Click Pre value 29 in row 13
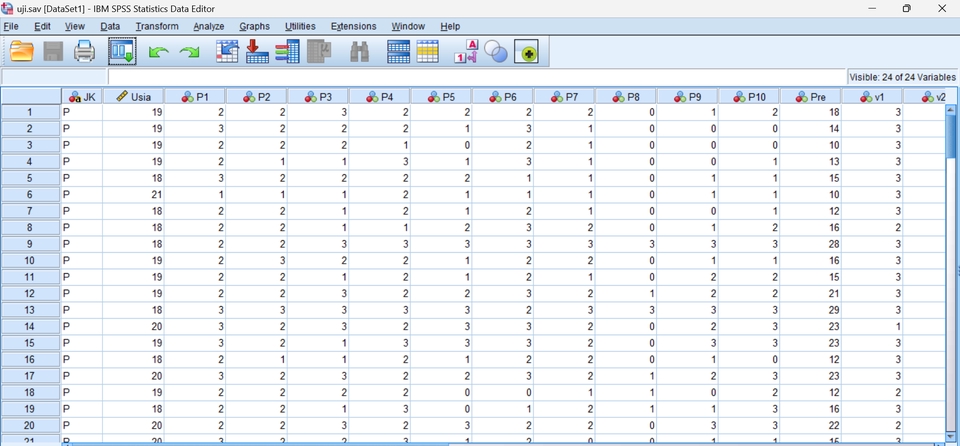This screenshot has height=446, width=960. click(x=811, y=310)
